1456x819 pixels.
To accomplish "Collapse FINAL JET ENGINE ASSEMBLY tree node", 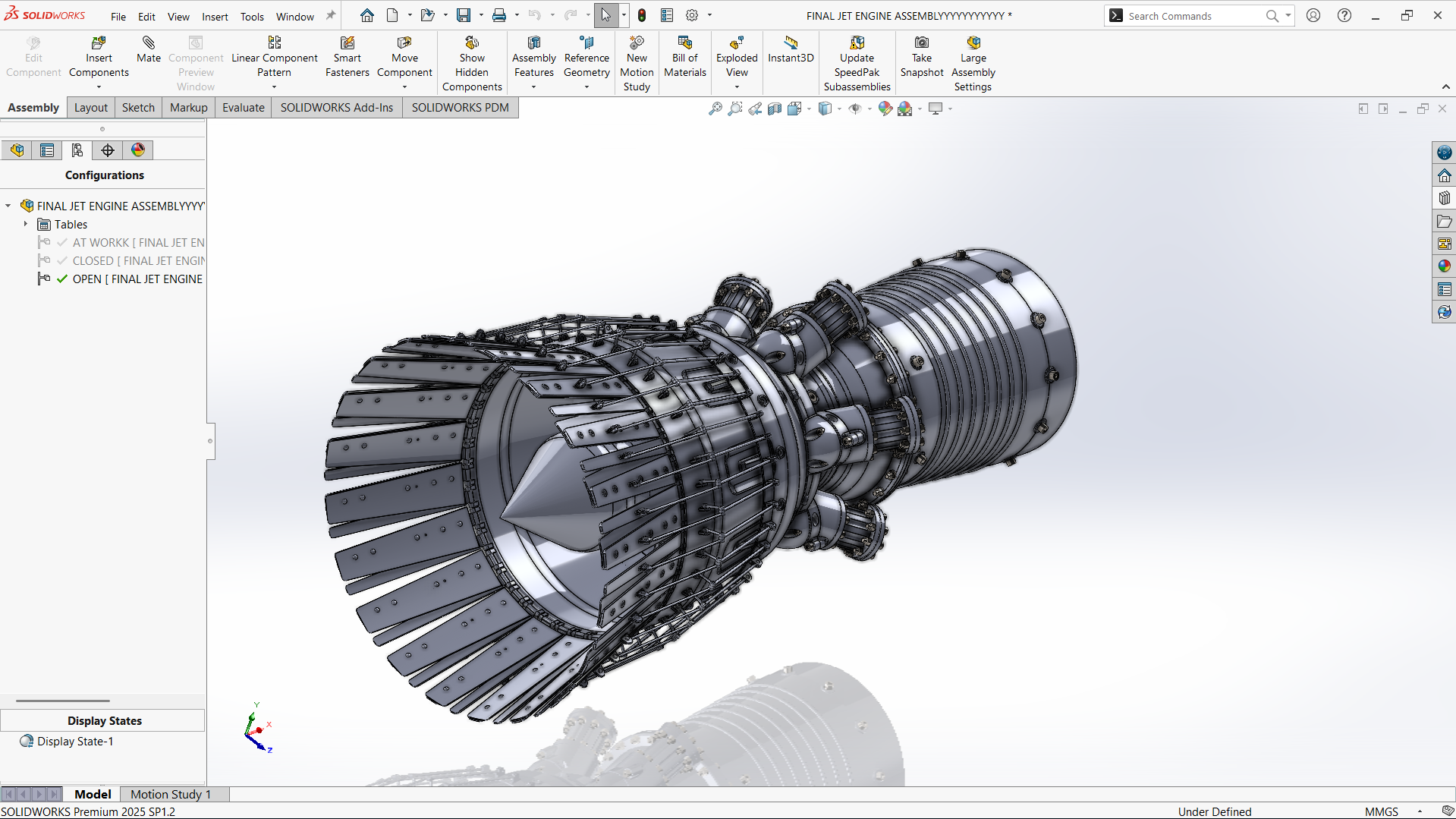I will tap(8, 206).
